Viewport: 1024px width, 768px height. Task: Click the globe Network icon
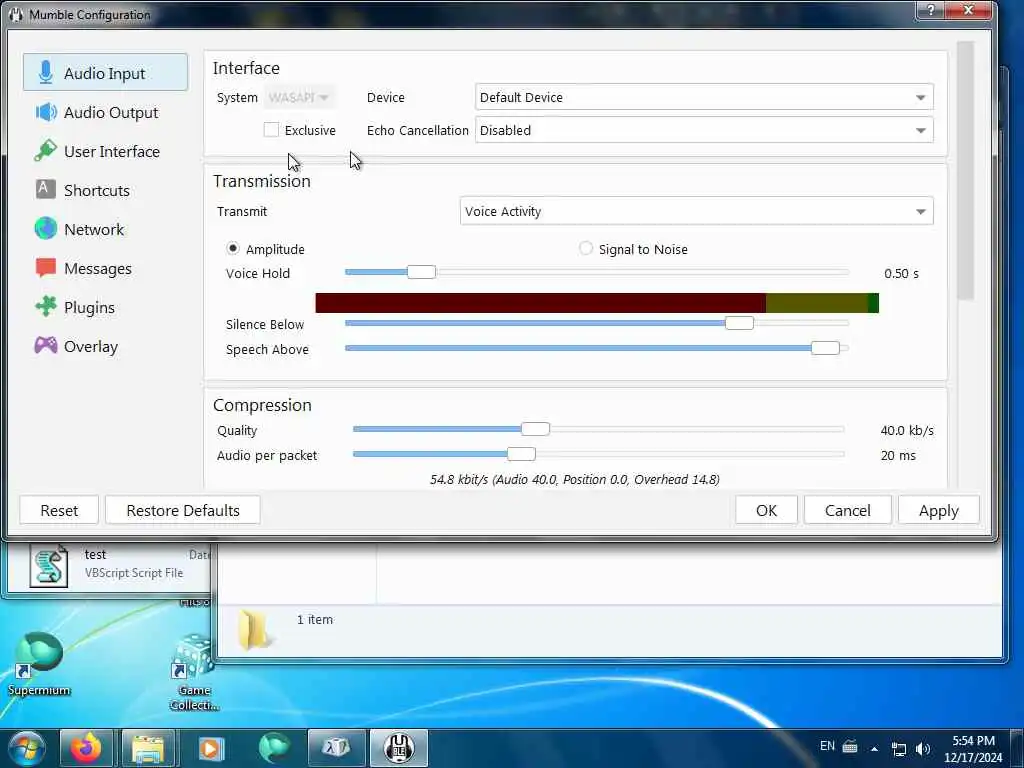point(46,229)
